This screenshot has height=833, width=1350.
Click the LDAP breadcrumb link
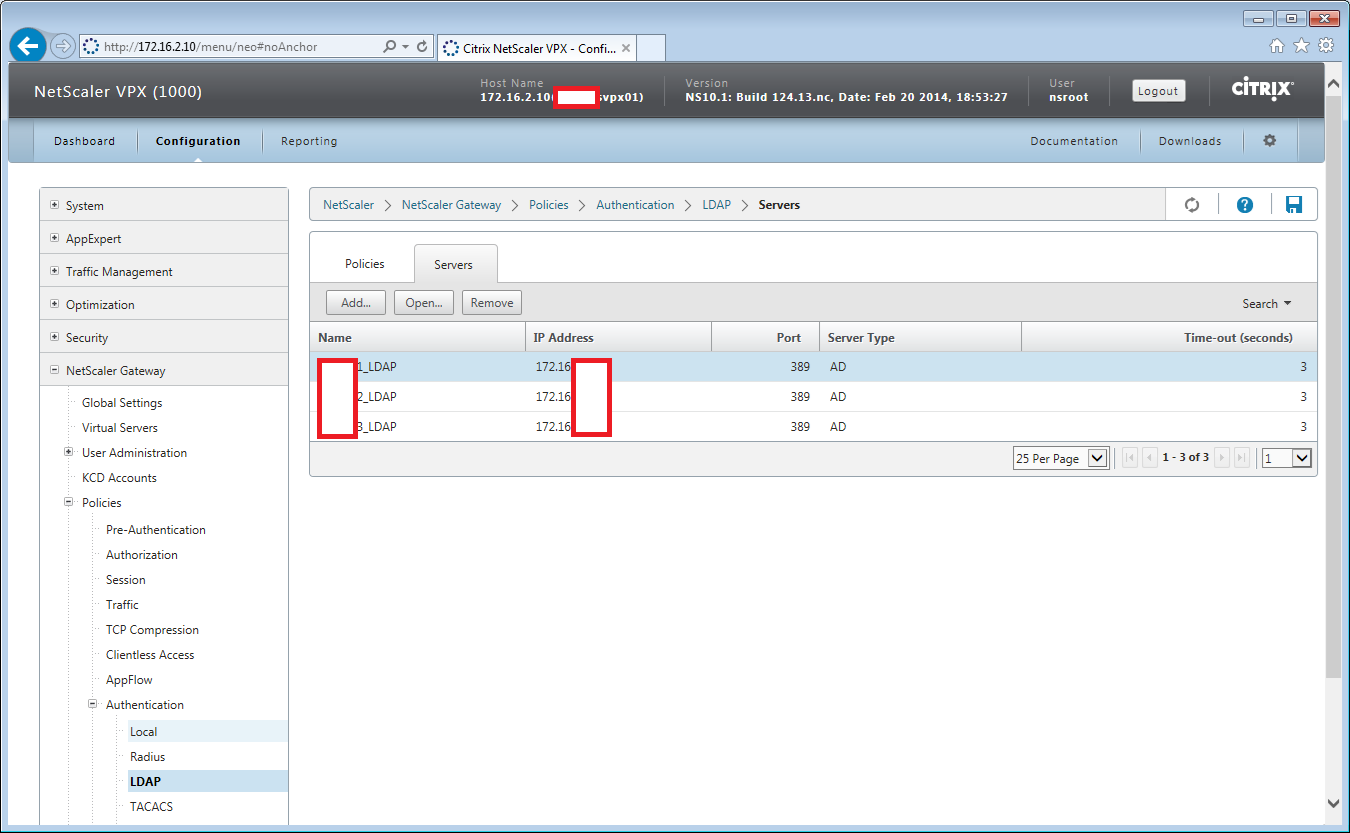tap(717, 205)
